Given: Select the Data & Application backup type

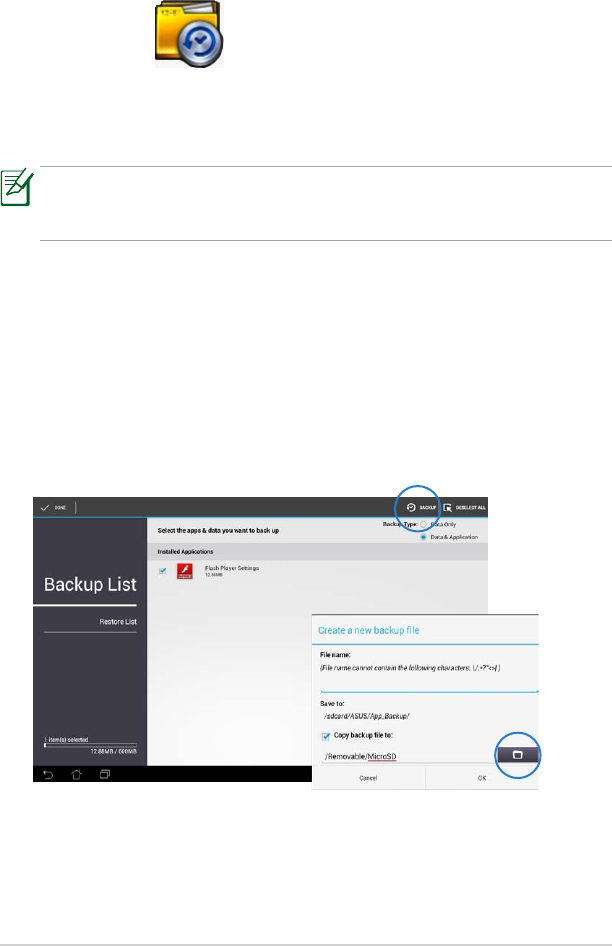Looking at the screenshot, I should pyautogui.click(x=424, y=537).
